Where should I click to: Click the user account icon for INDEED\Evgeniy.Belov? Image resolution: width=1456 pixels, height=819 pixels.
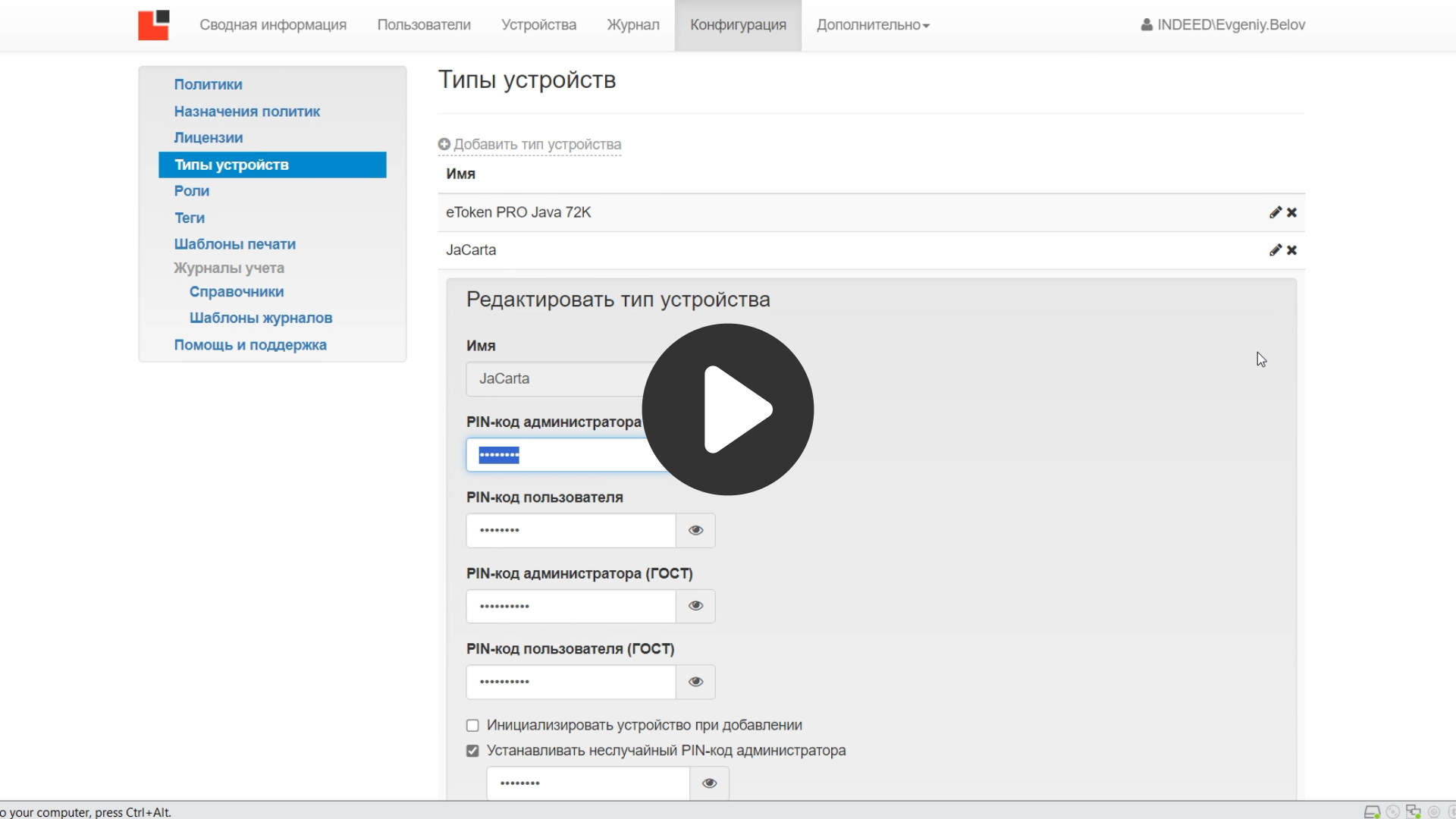coord(1147,24)
